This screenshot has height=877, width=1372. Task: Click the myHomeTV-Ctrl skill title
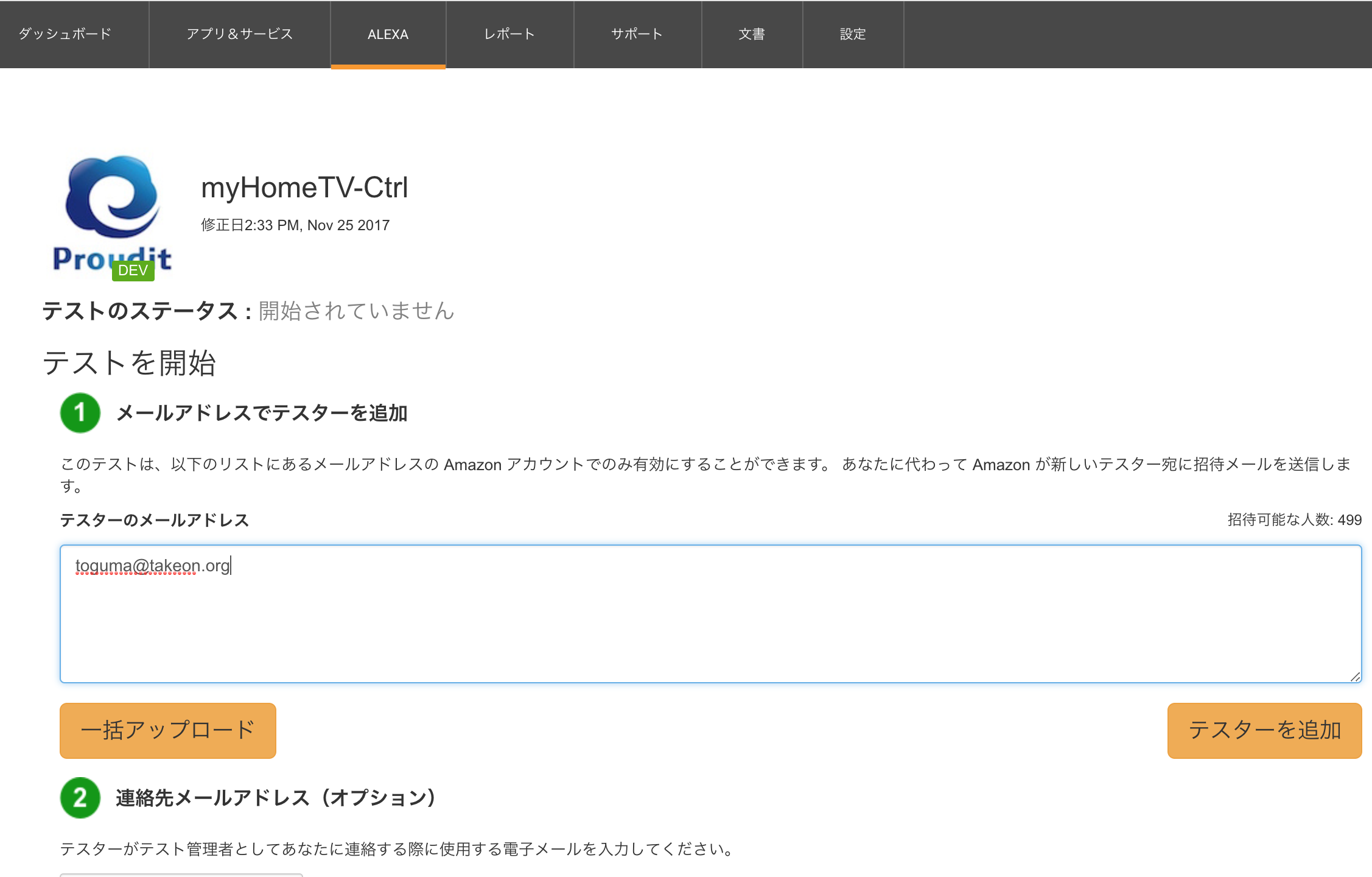tap(304, 188)
